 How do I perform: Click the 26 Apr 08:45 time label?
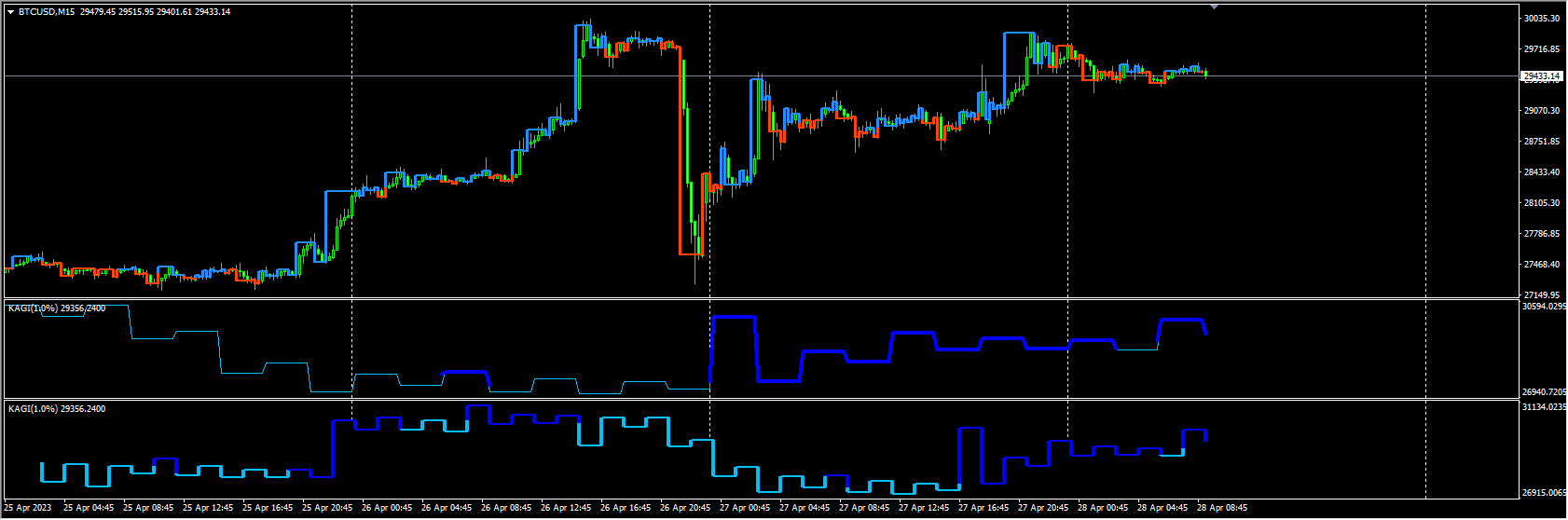pos(506,509)
